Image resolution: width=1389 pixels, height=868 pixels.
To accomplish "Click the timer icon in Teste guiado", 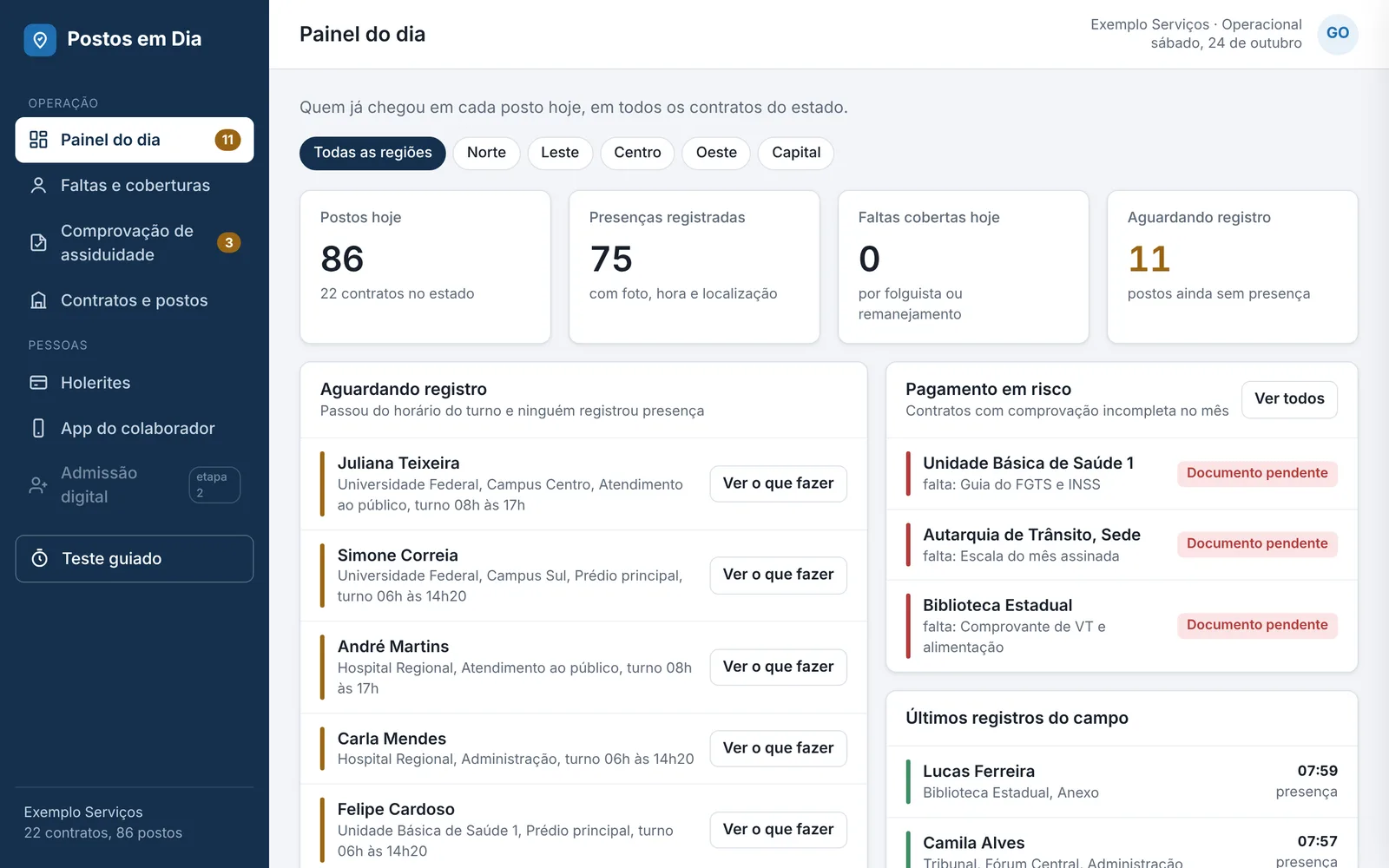I will tap(40, 558).
